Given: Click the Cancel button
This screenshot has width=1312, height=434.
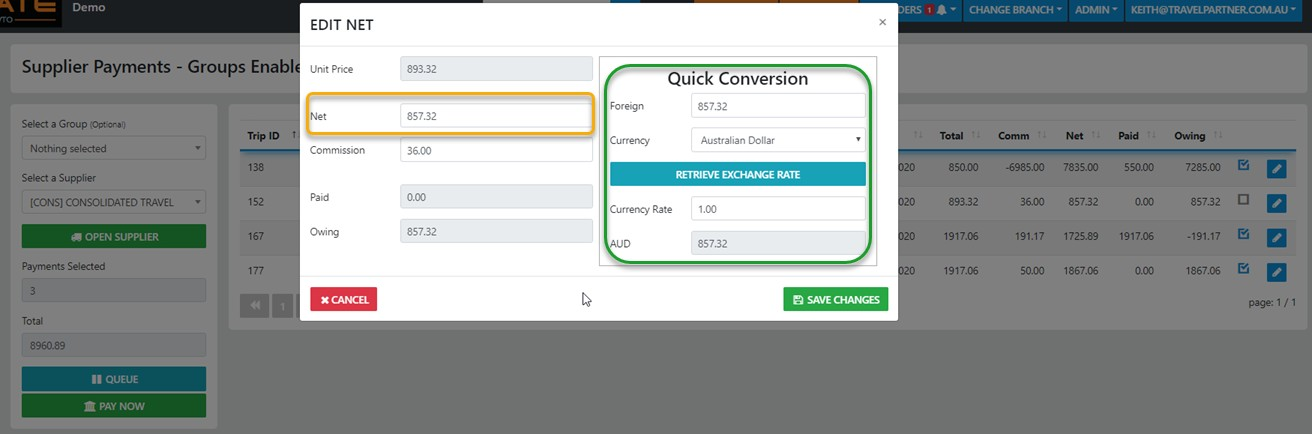Looking at the screenshot, I should tap(343, 299).
